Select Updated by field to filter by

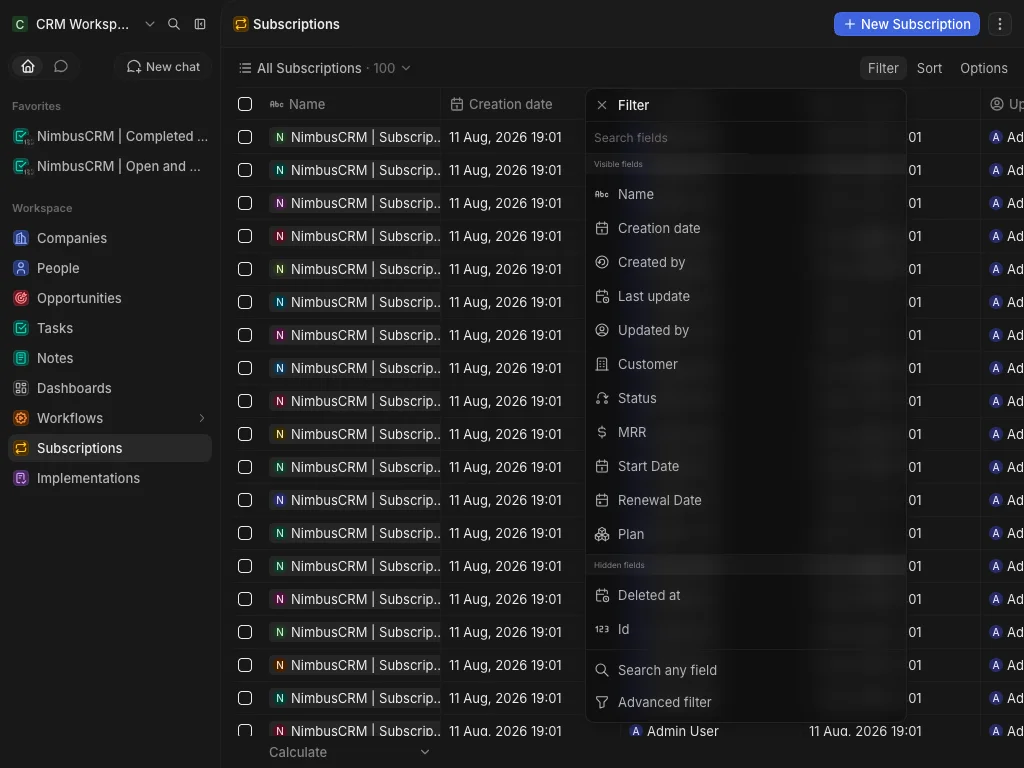pyautogui.click(x=745, y=330)
